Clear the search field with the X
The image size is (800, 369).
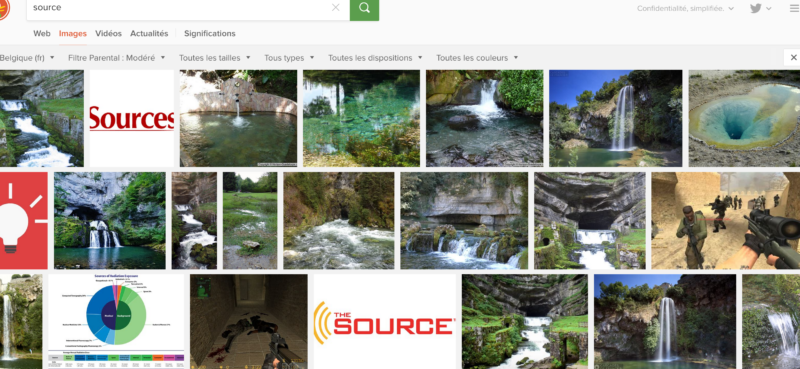[336, 8]
